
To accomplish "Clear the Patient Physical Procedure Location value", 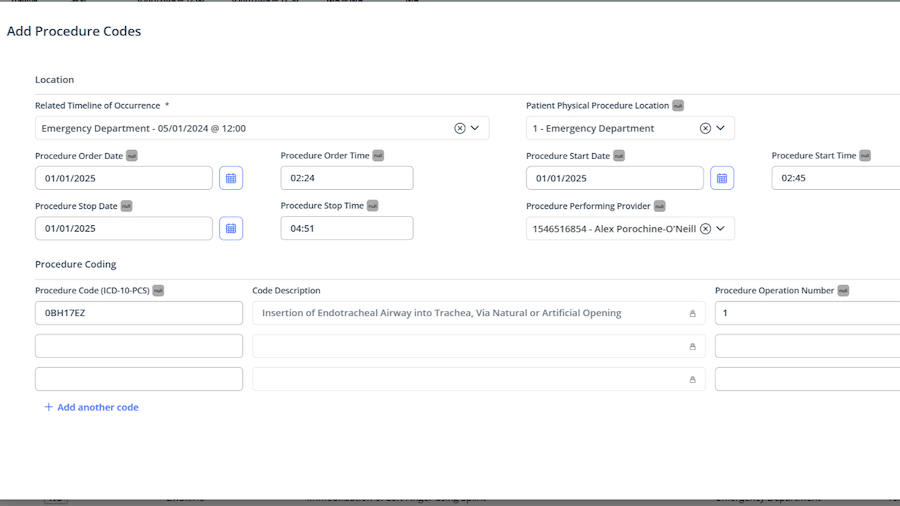I will 705,129.
